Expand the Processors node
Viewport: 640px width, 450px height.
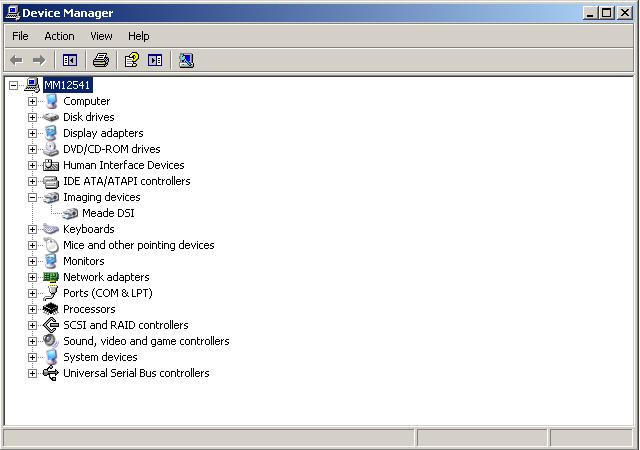pyautogui.click(x=32, y=309)
